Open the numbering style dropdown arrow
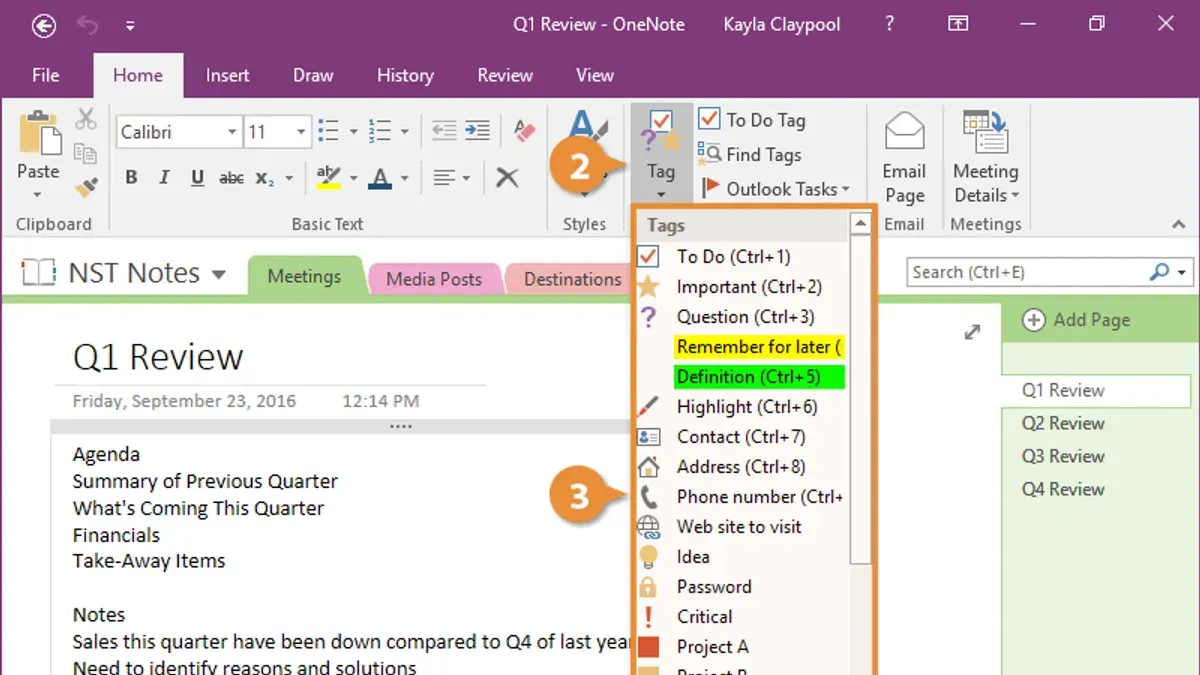This screenshot has width=1200, height=675. tap(404, 132)
